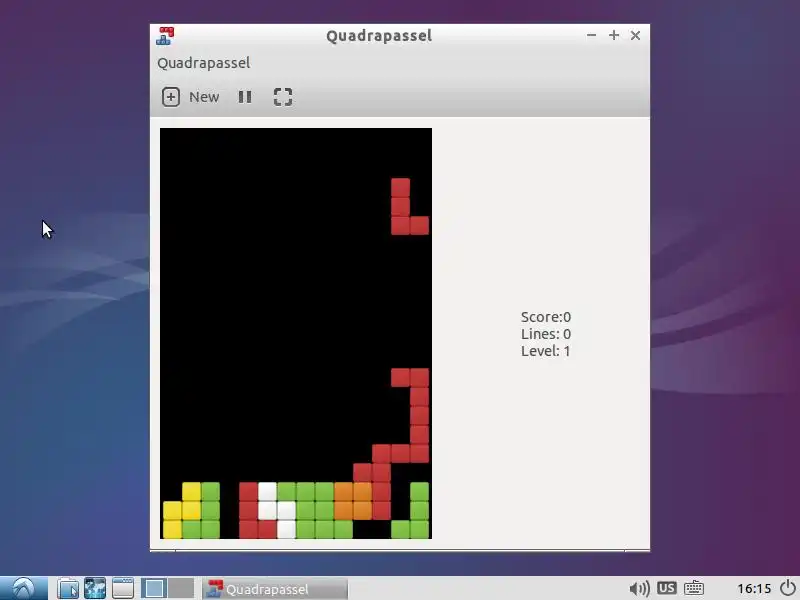Switch to the first workspace
The height and width of the screenshot is (600, 800).
tap(154, 588)
